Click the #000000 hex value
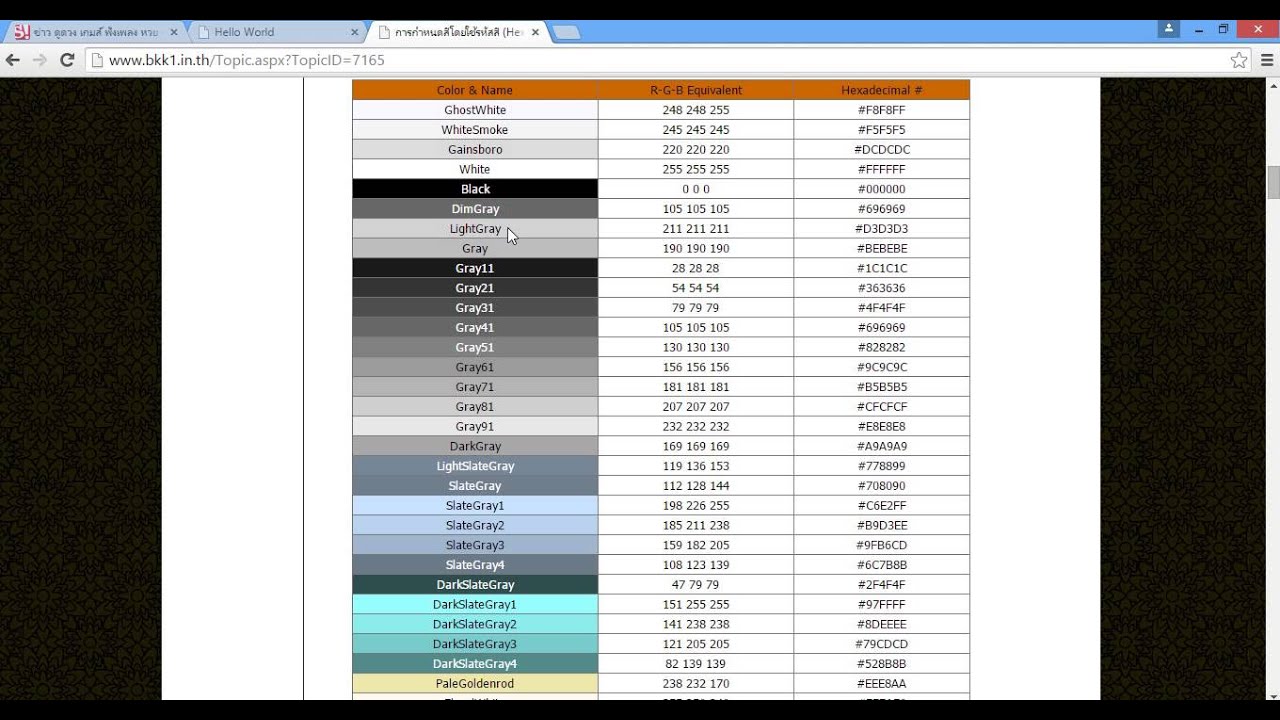Image resolution: width=1280 pixels, height=720 pixels. click(x=881, y=189)
